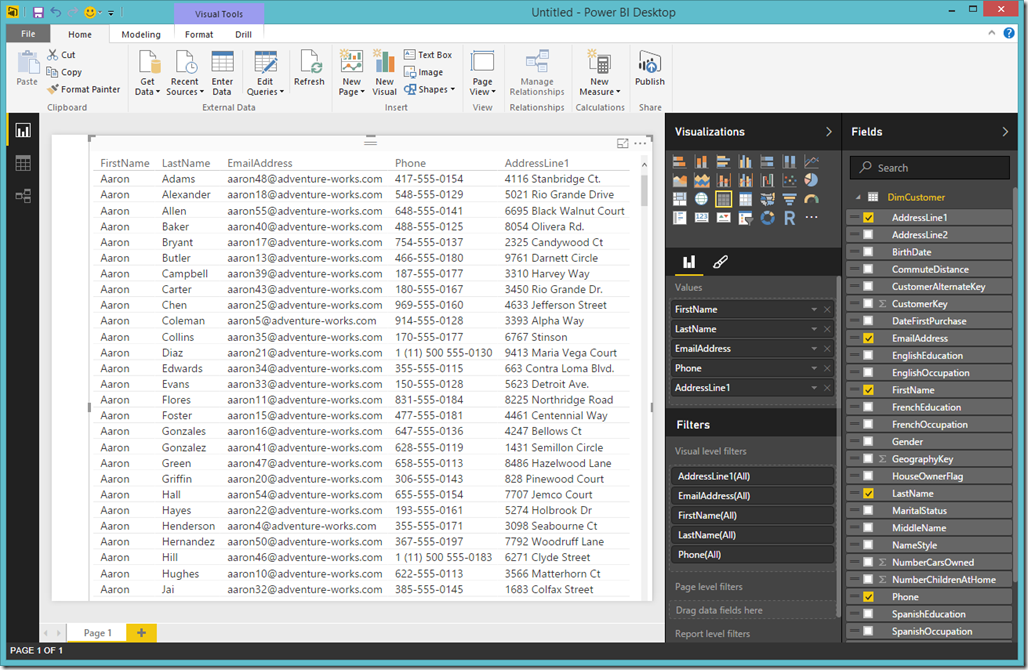
Task: Choose the clustered bar chart visualization
Action: coord(723,161)
